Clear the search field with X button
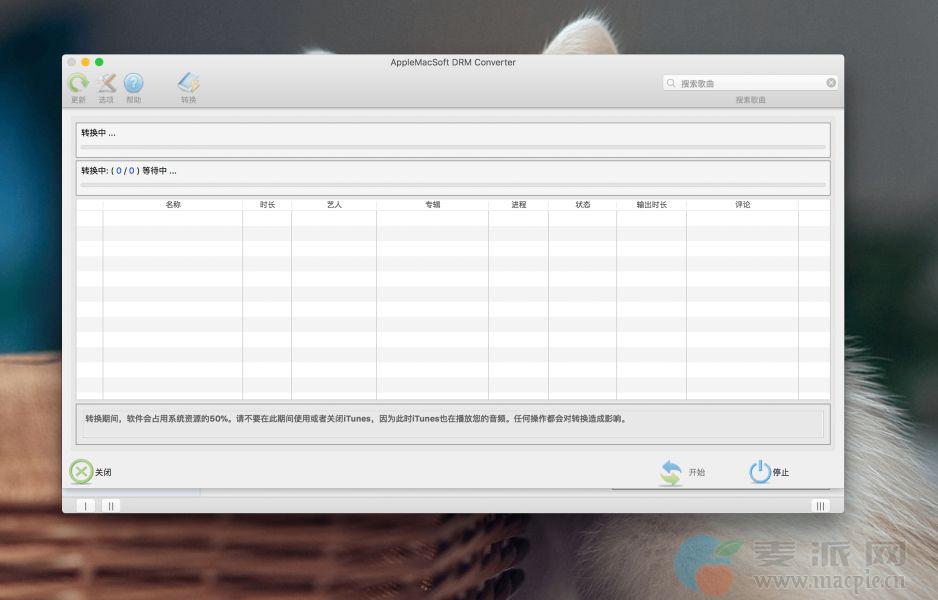 (x=831, y=83)
